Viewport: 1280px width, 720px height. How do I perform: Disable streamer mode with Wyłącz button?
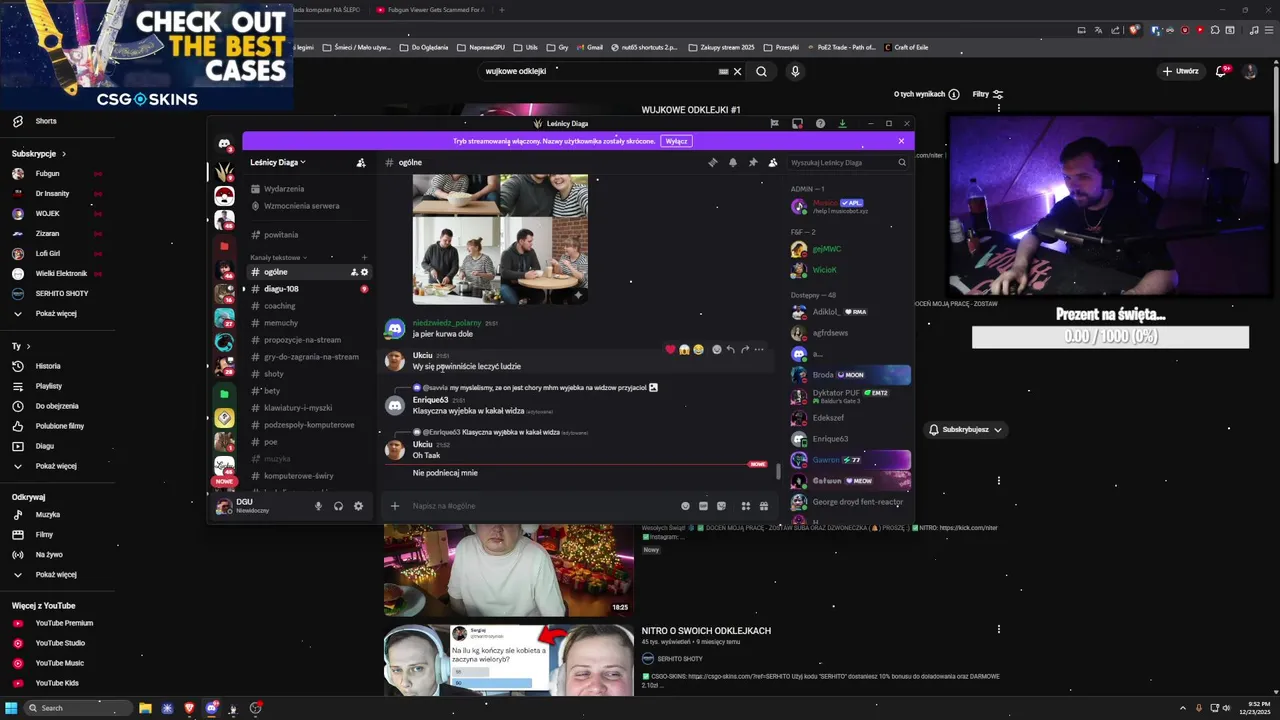676,141
